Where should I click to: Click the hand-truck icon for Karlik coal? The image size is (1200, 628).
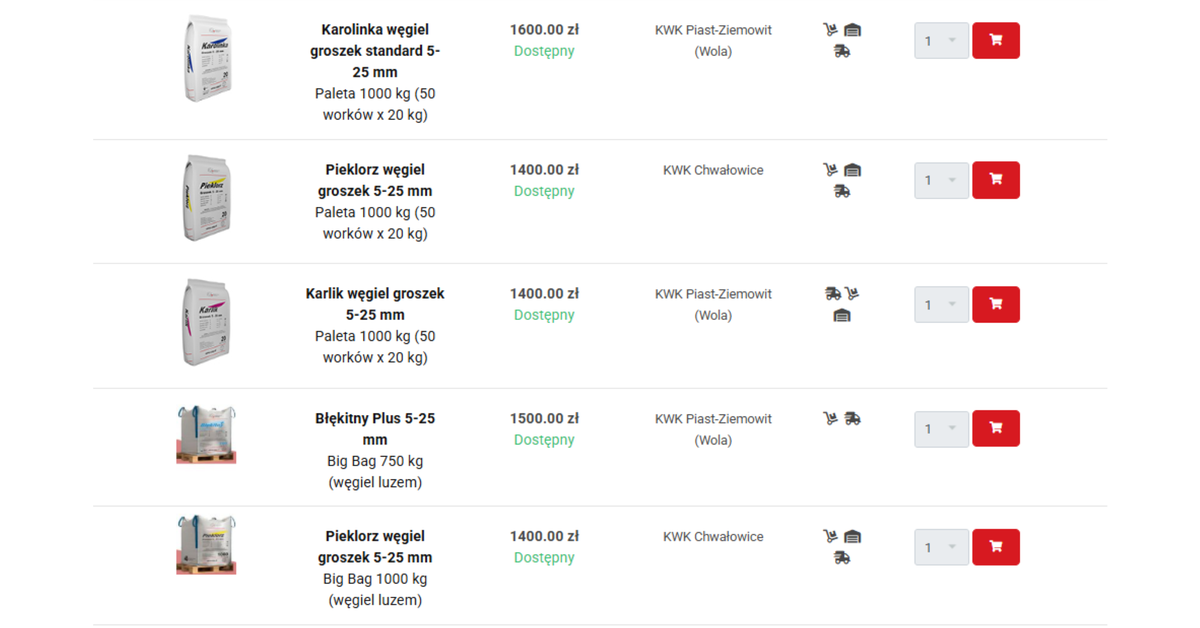coord(852,294)
